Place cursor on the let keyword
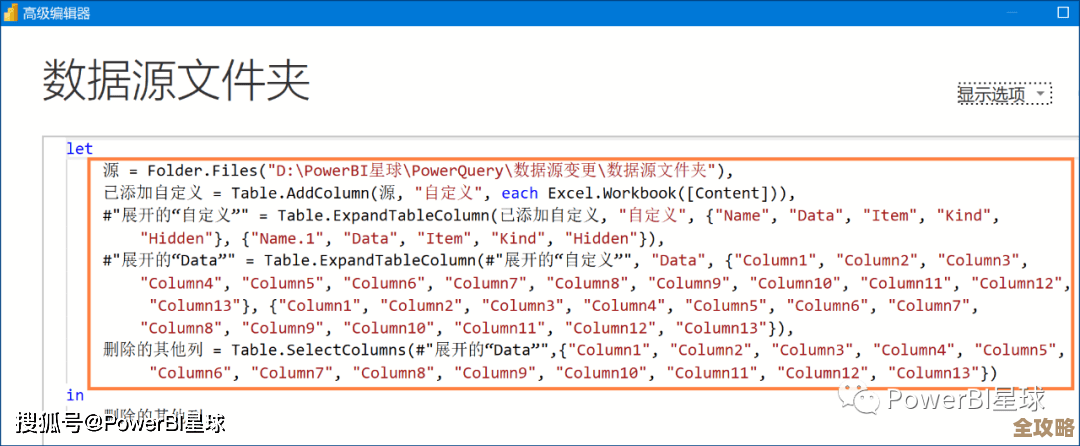This screenshot has width=1080, height=446. pyautogui.click(x=79, y=148)
